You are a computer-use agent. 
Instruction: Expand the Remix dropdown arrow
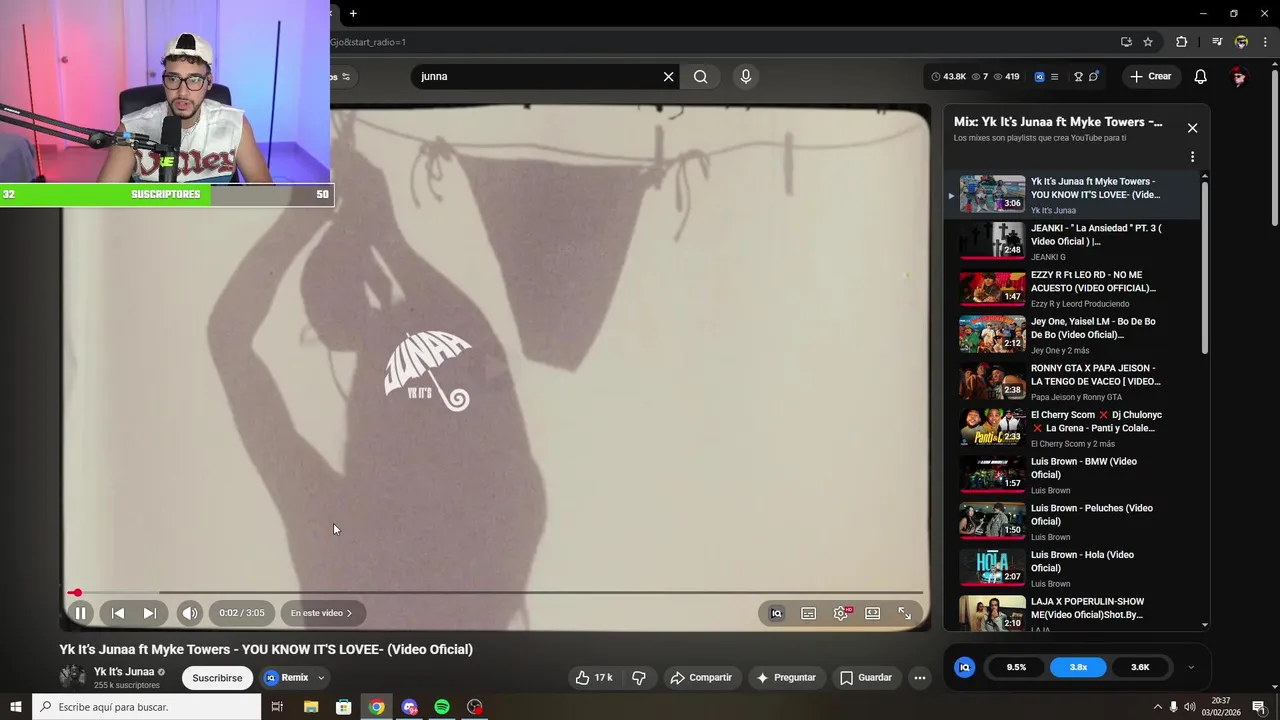321,678
